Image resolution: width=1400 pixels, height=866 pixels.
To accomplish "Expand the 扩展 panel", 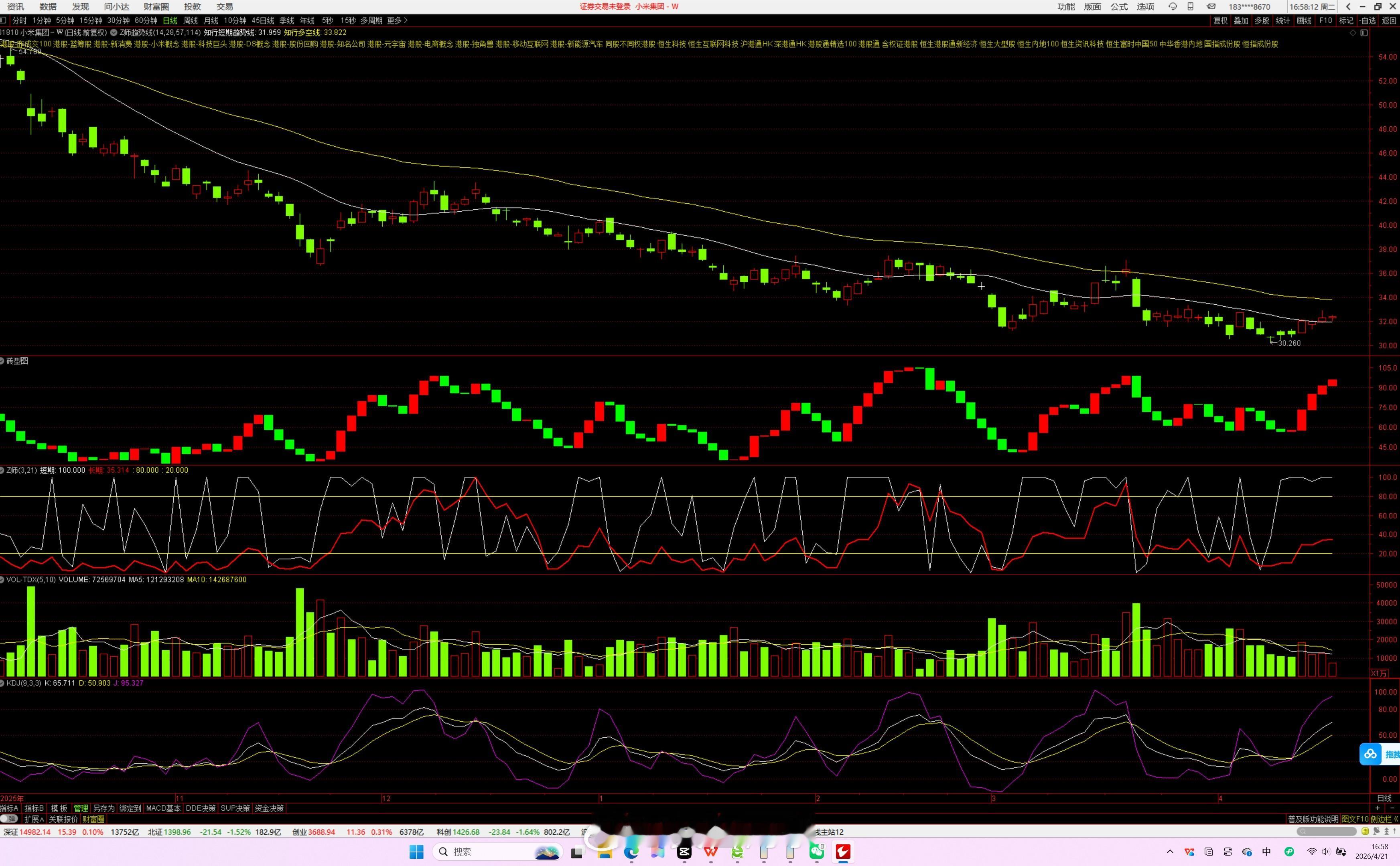I will (x=34, y=819).
